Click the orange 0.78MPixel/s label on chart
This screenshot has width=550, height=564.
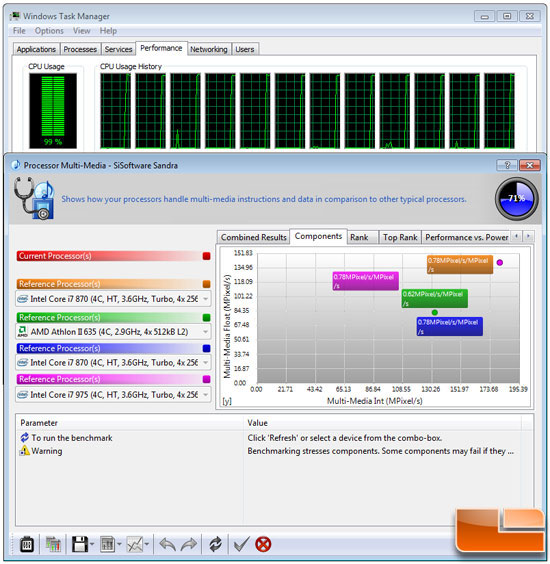coord(460,265)
